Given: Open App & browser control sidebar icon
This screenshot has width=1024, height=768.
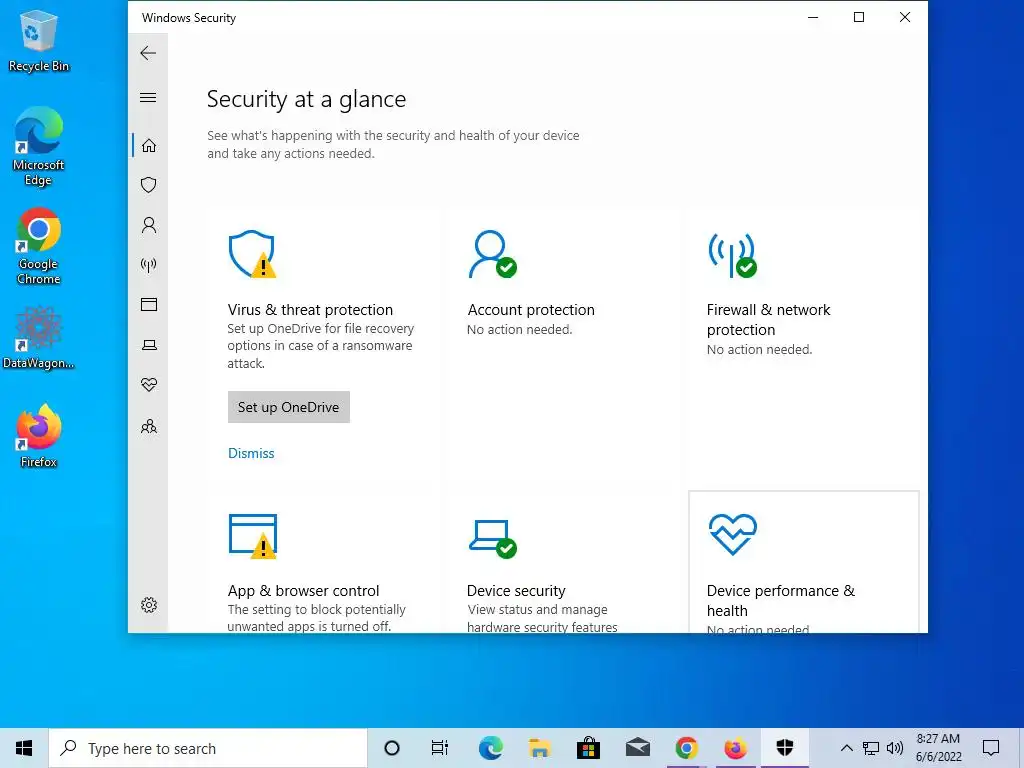Looking at the screenshot, I should coord(149,304).
